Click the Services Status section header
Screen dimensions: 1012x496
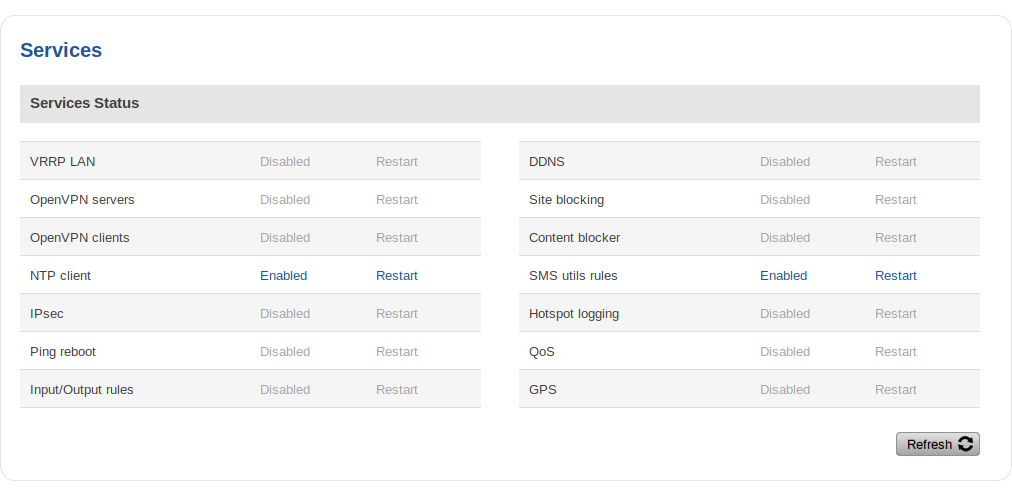point(85,103)
